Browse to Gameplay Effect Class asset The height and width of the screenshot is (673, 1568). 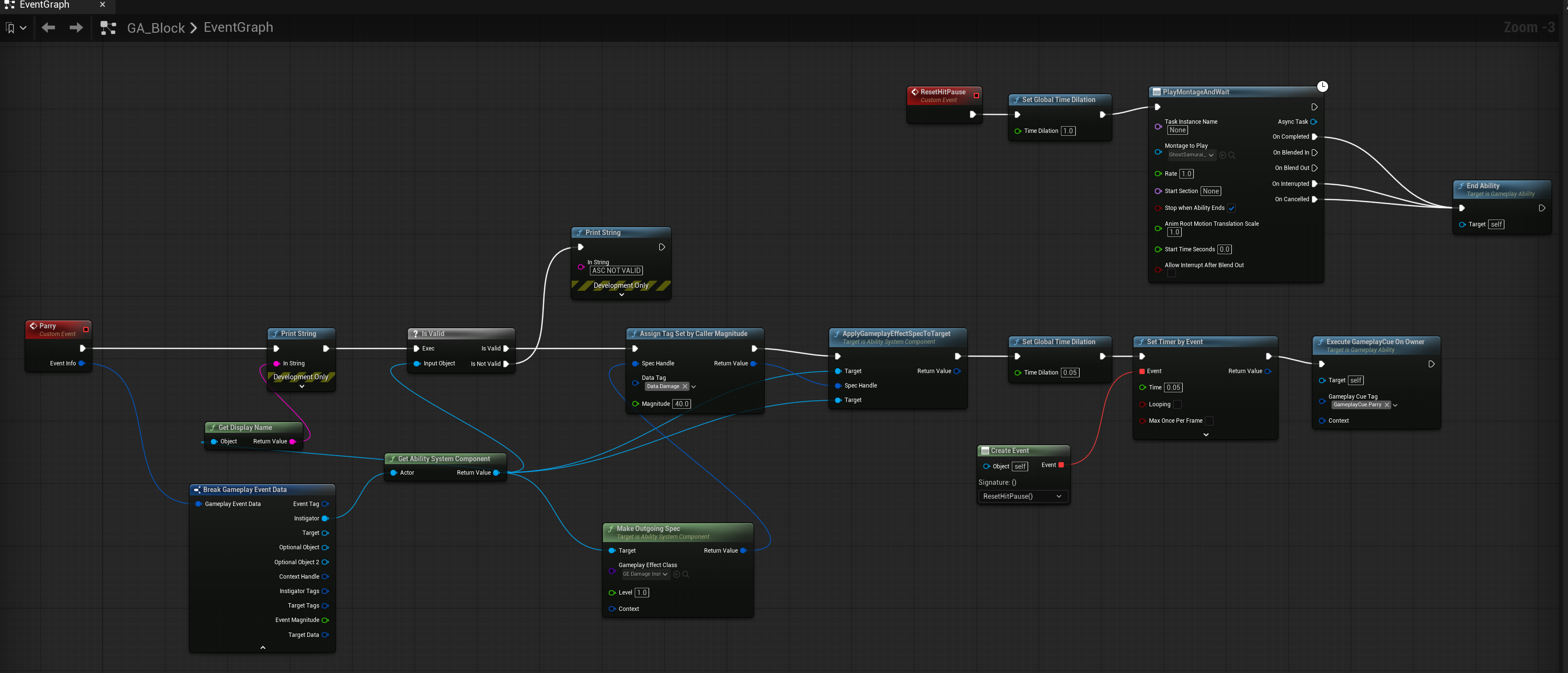[x=685, y=574]
